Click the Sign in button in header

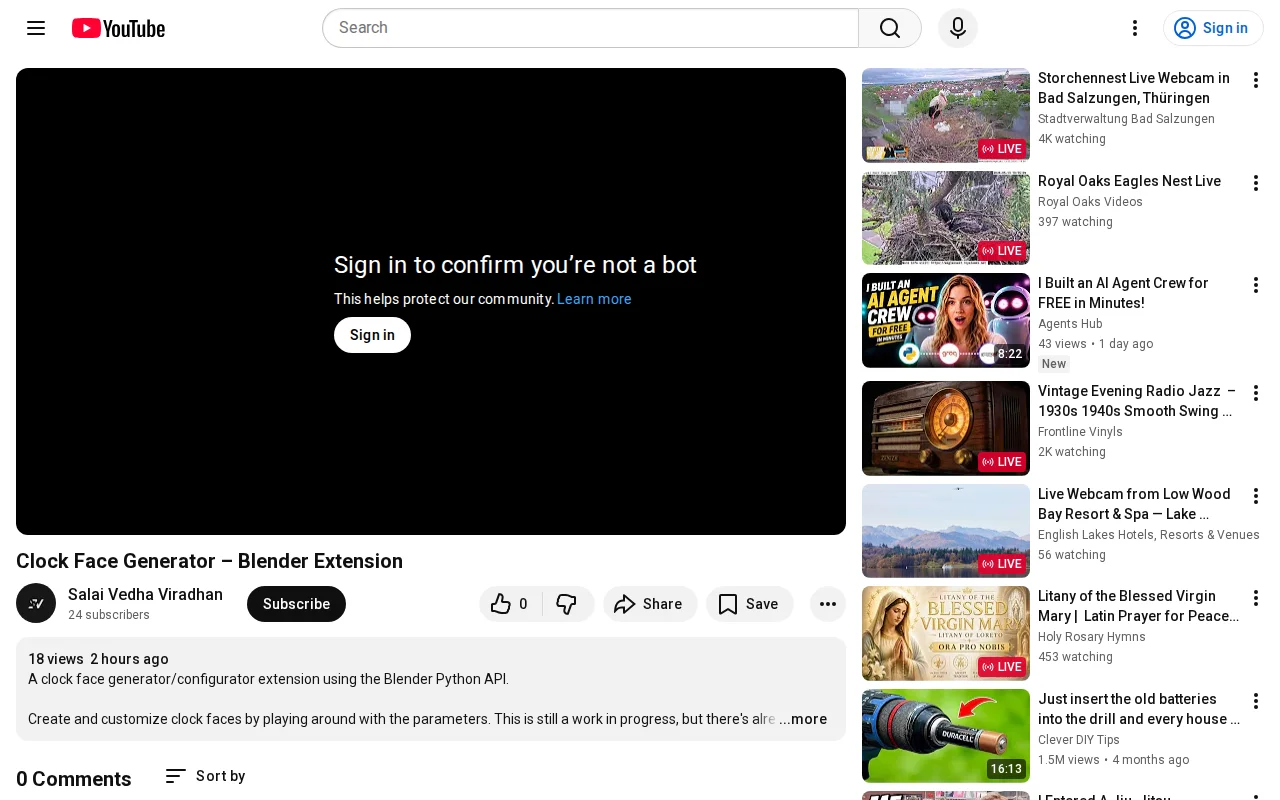(x=1213, y=28)
